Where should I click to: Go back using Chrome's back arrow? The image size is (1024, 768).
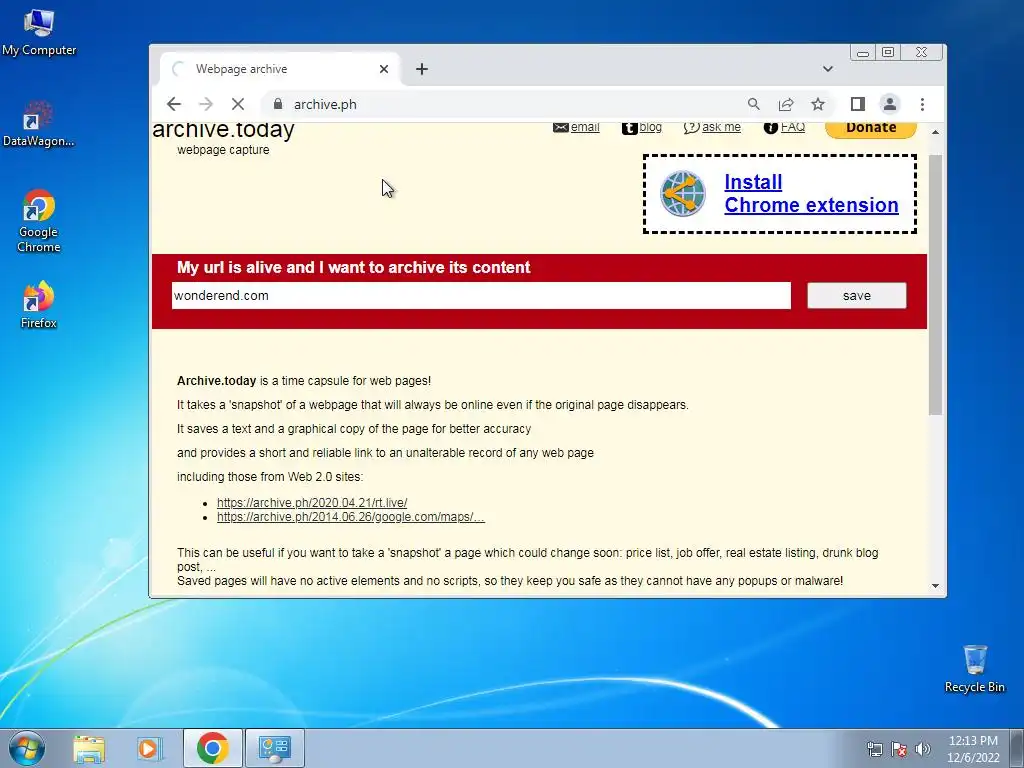(174, 104)
